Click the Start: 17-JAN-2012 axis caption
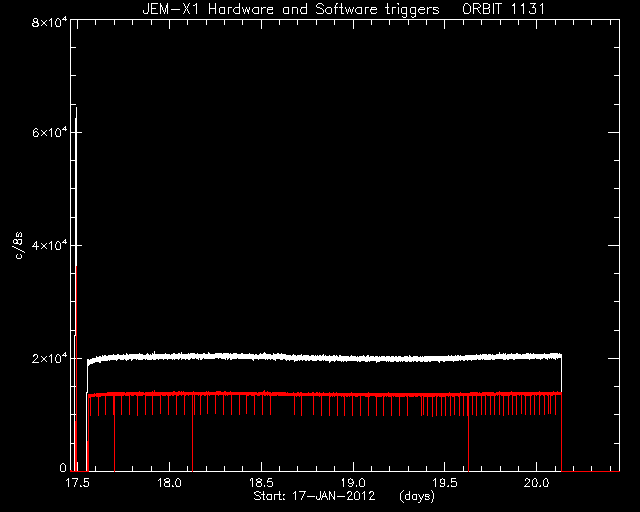This screenshot has width=640, height=512. pyautogui.click(x=314, y=496)
